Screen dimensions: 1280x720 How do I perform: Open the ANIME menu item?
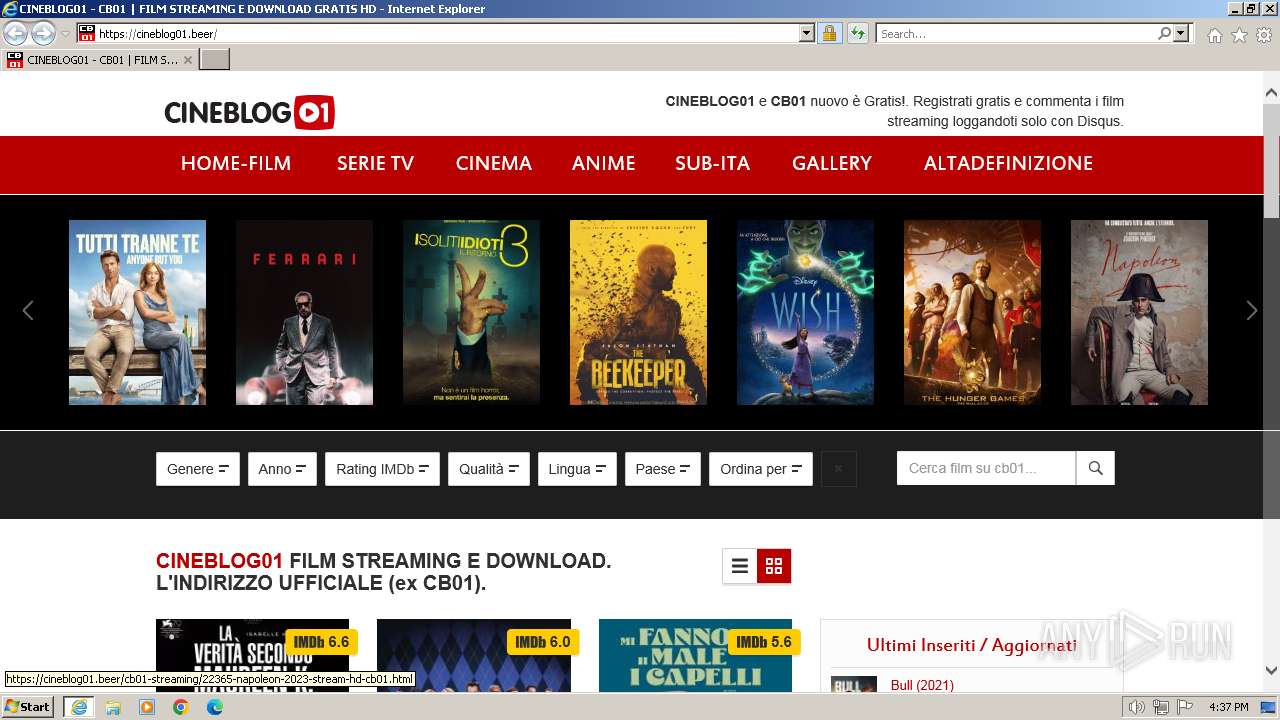click(x=604, y=163)
